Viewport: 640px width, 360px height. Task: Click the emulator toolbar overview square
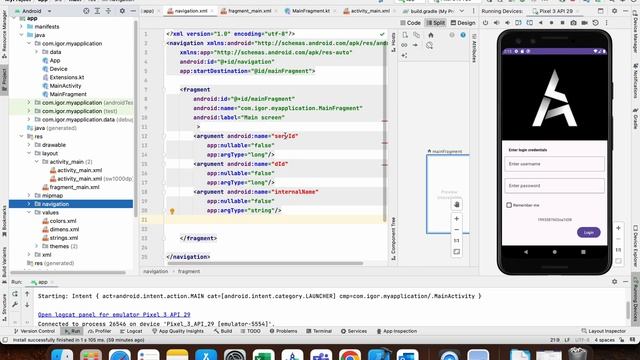click(x=562, y=23)
